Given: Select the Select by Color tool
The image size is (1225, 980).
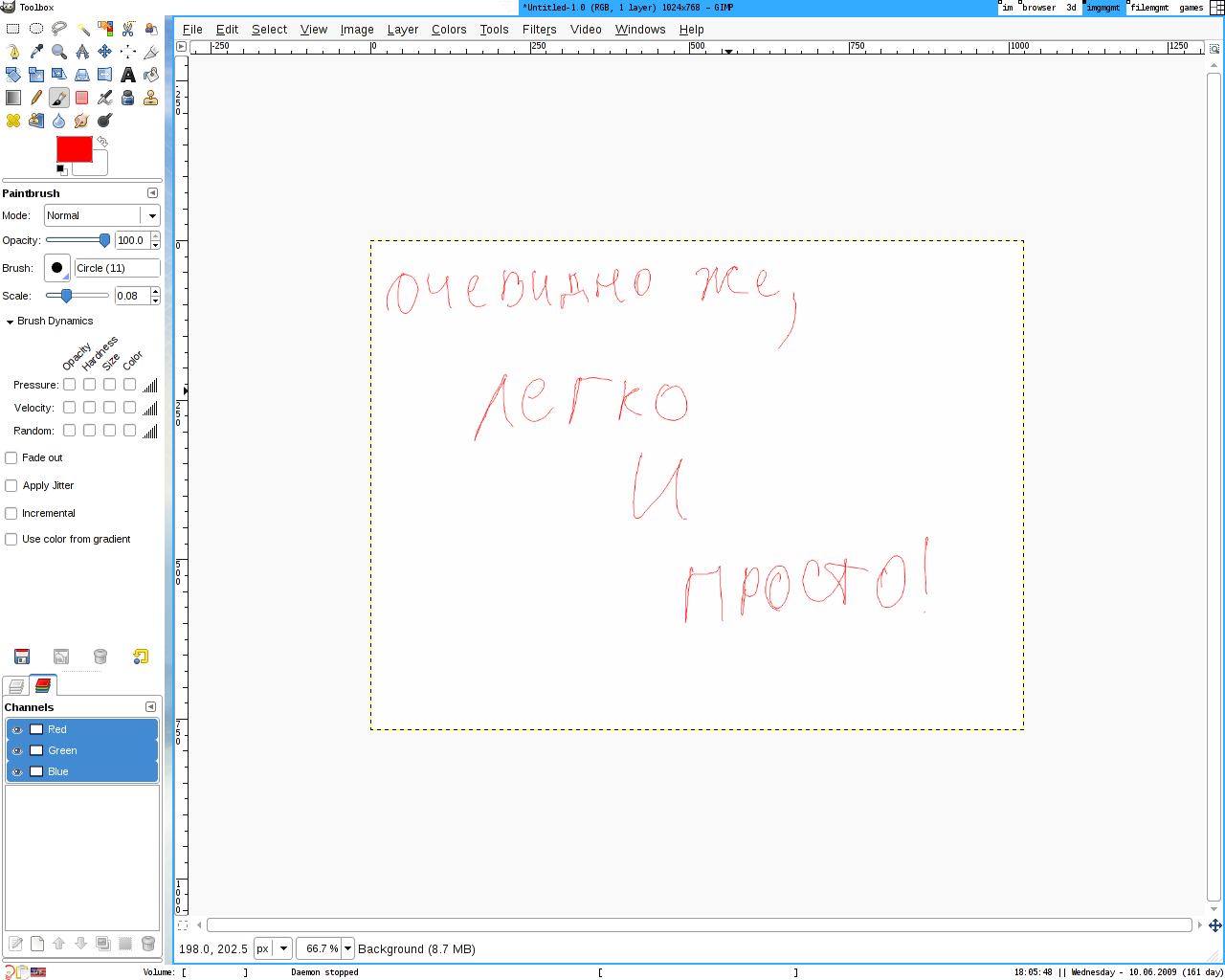Looking at the screenshot, I should (105, 29).
